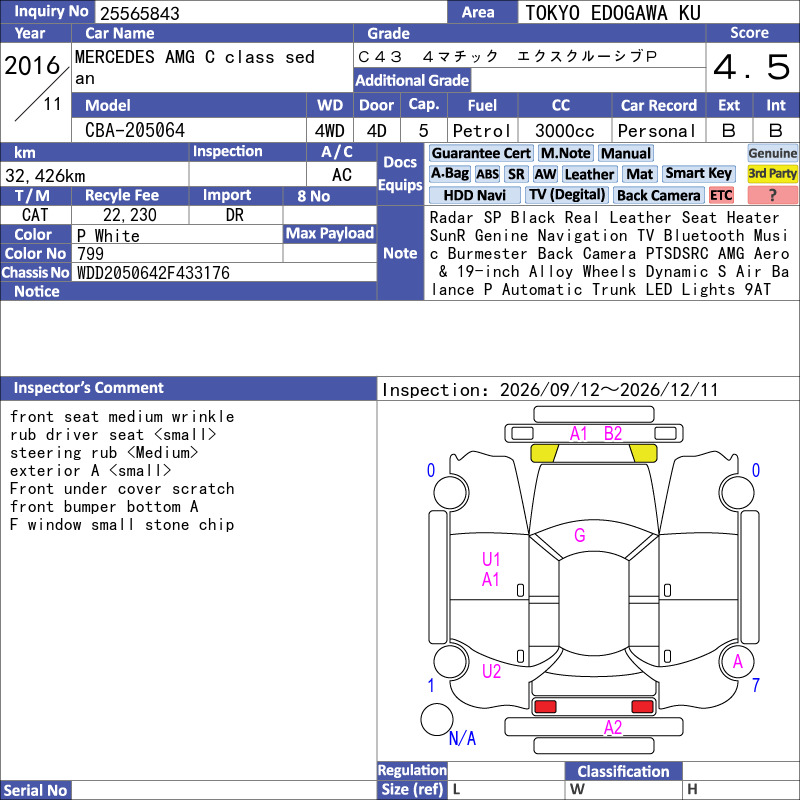The image size is (800, 800).
Task: Select the Smart Key badge
Action: (698, 173)
